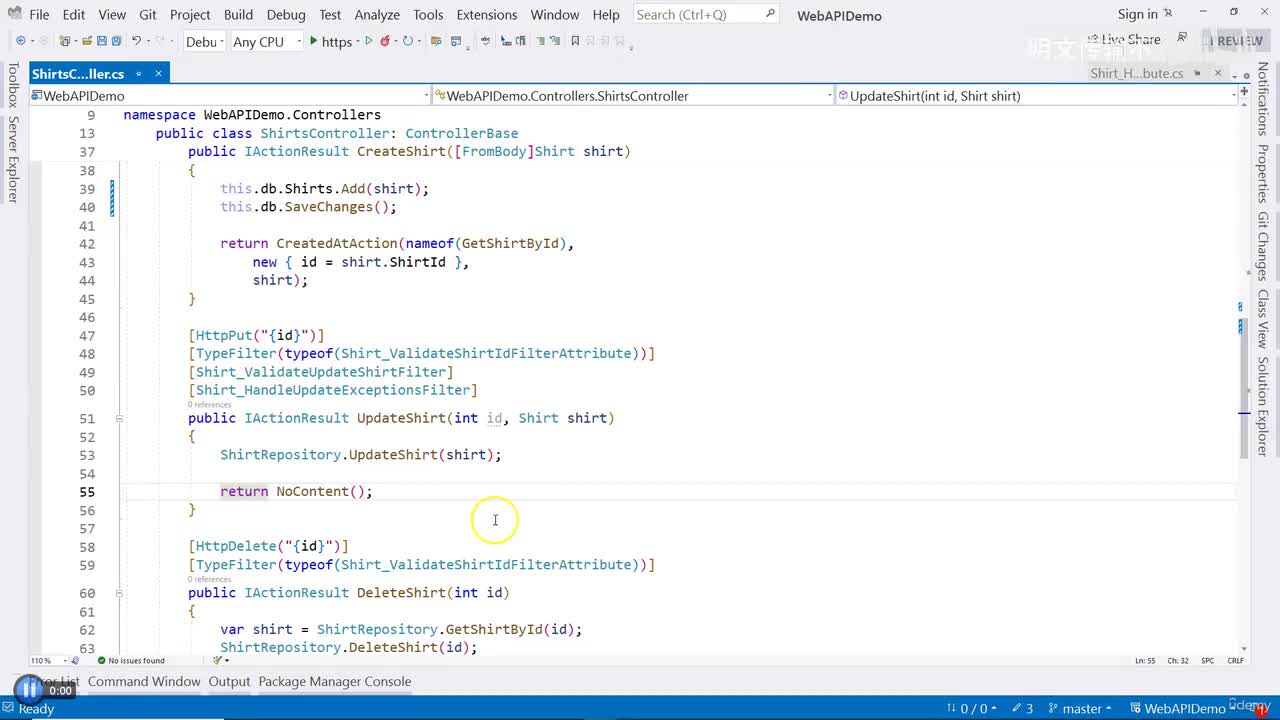
Task: Open the Git menu
Action: (148, 14)
